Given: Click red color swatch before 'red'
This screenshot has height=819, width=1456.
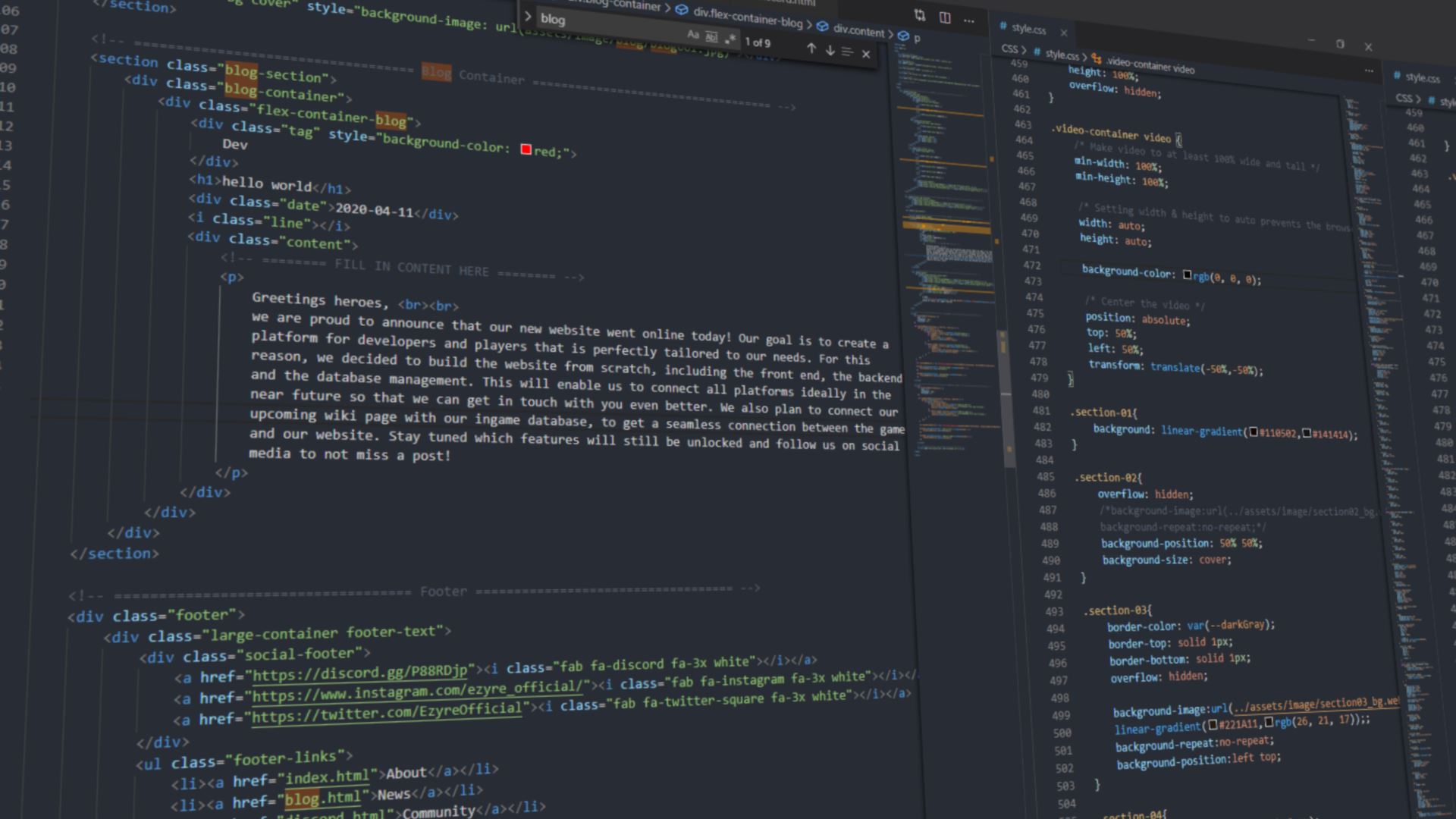Looking at the screenshot, I should click(x=526, y=149).
